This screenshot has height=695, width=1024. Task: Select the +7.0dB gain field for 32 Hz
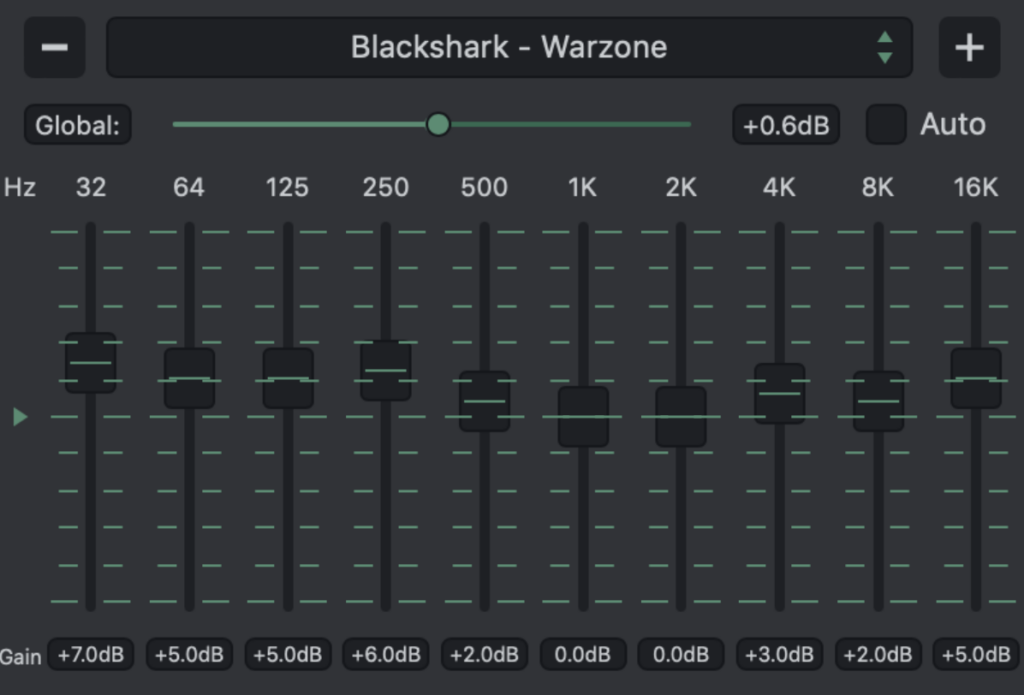[x=91, y=655]
